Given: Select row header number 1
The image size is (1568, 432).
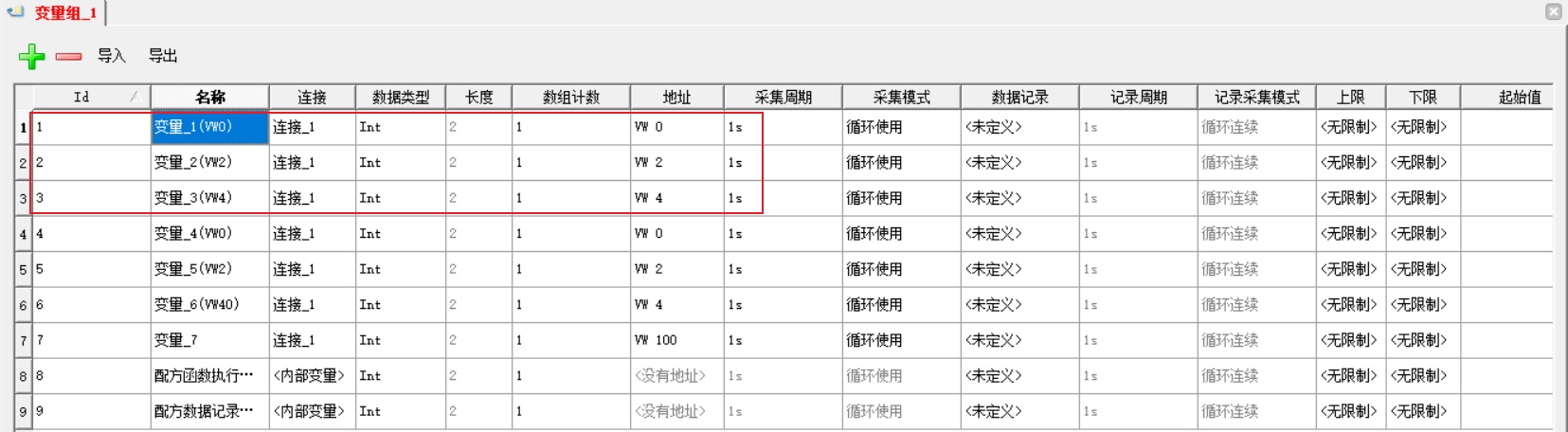Looking at the screenshot, I should [24, 127].
